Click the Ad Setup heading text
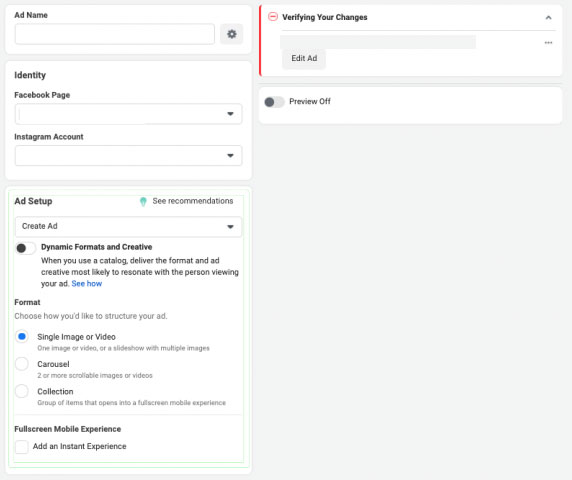This screenshot has width=572, height=480. tap(33, 201)
